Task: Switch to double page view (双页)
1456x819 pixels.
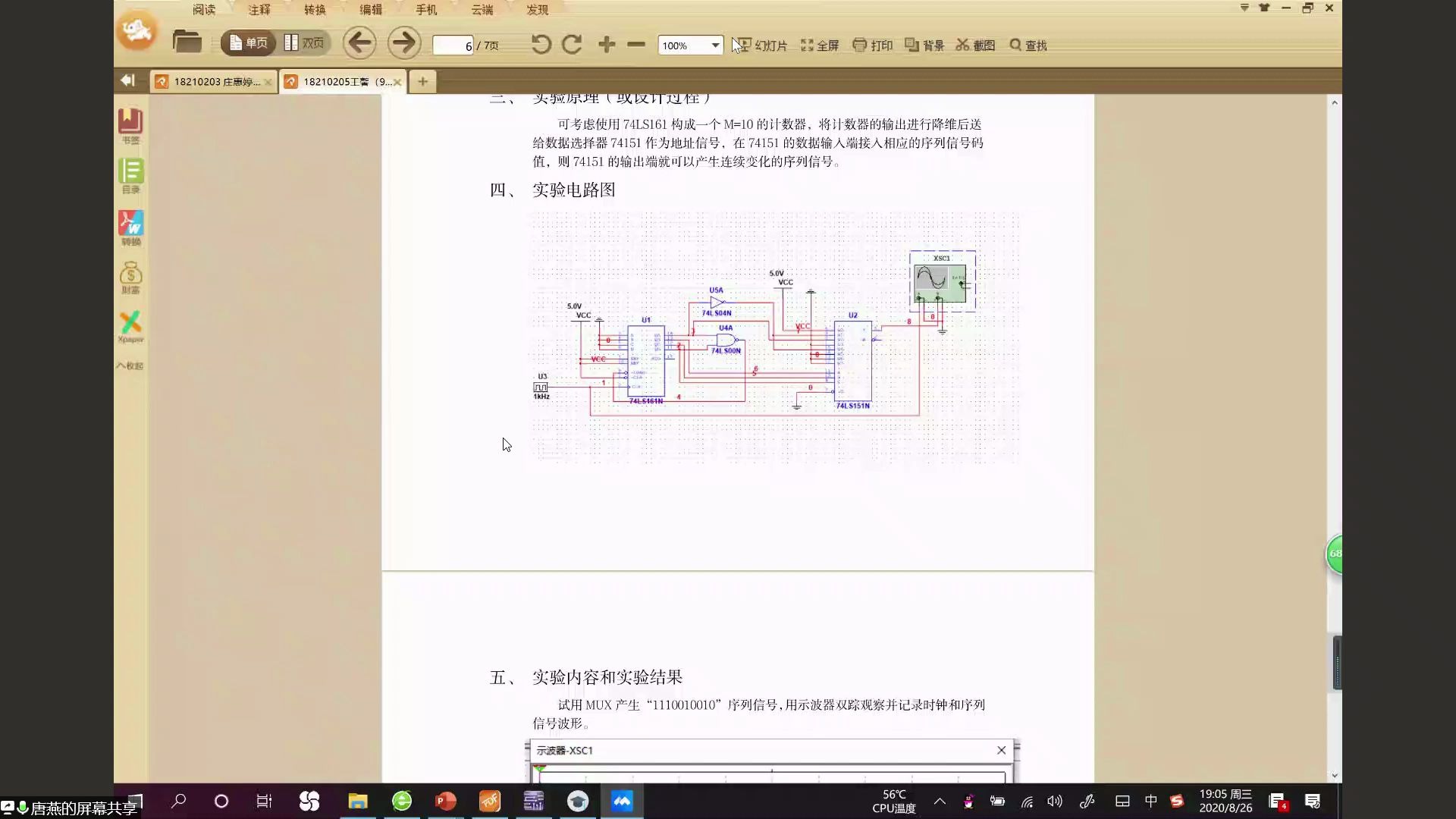Action: click(x=304, y=43)
